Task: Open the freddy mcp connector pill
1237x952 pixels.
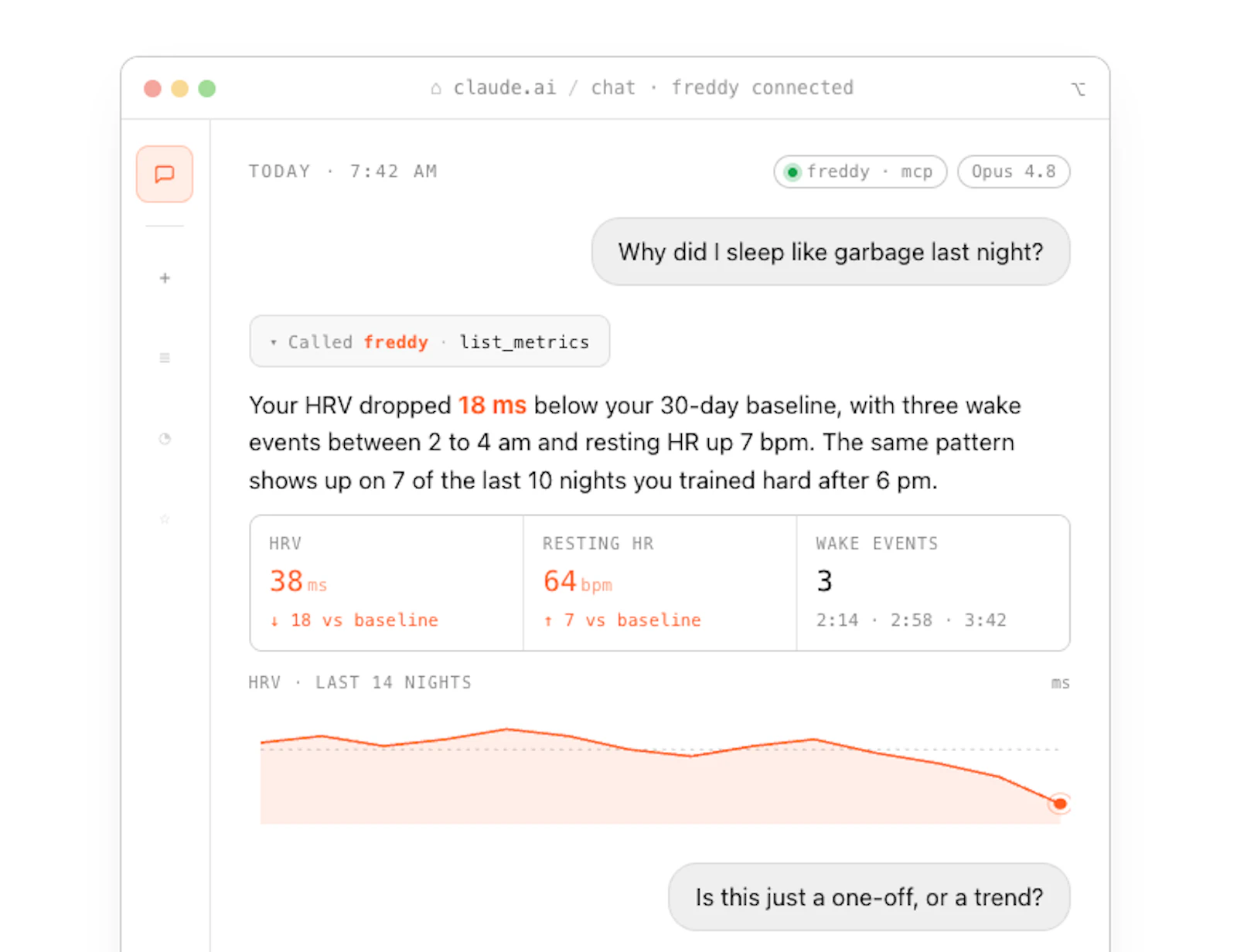Action: click(860, 172)
